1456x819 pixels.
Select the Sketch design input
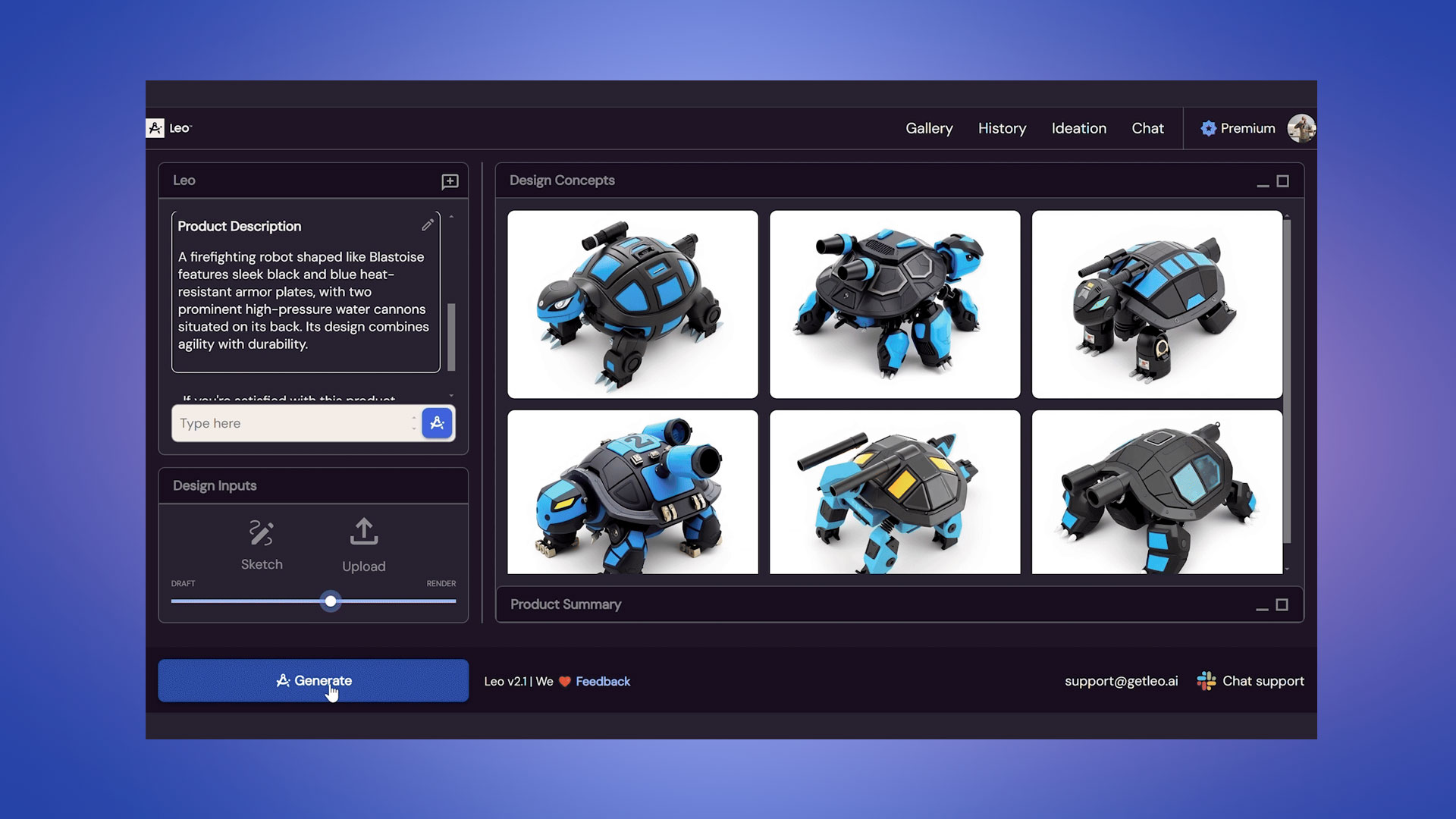pyautogui.click(x=262, y=544)
